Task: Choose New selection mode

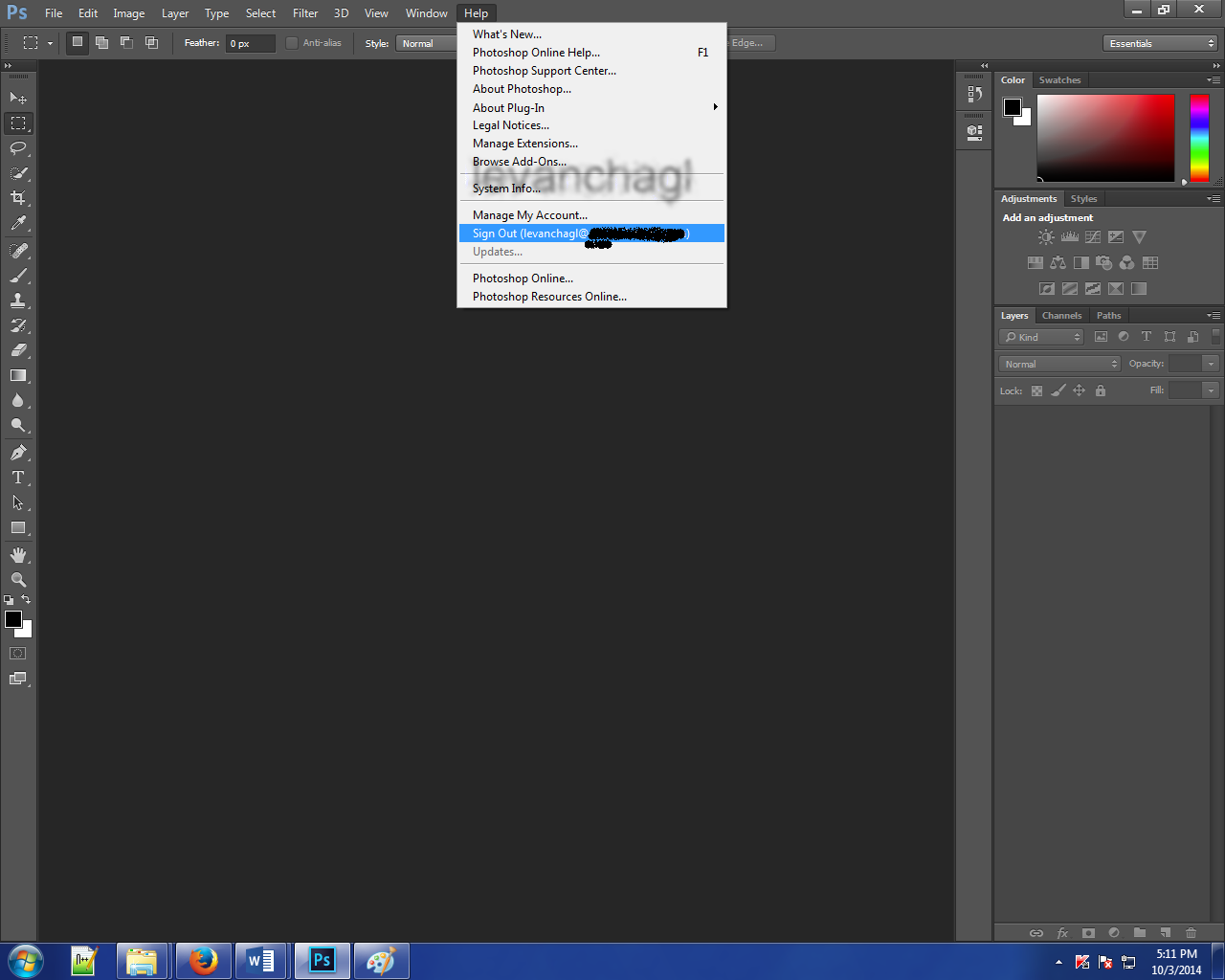Action: tap(78, 42)
